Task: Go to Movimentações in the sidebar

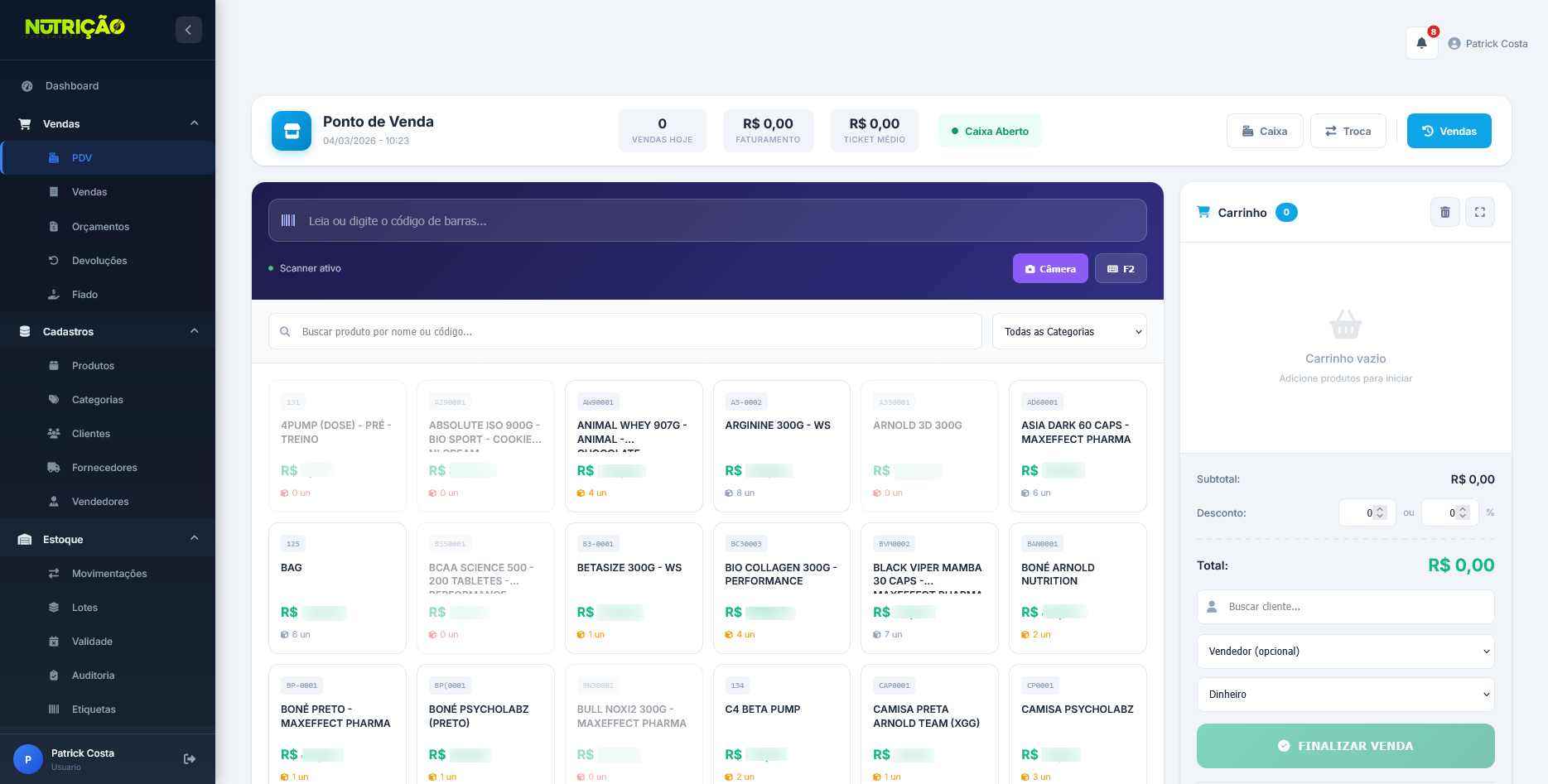Action: tap(109, 574)
